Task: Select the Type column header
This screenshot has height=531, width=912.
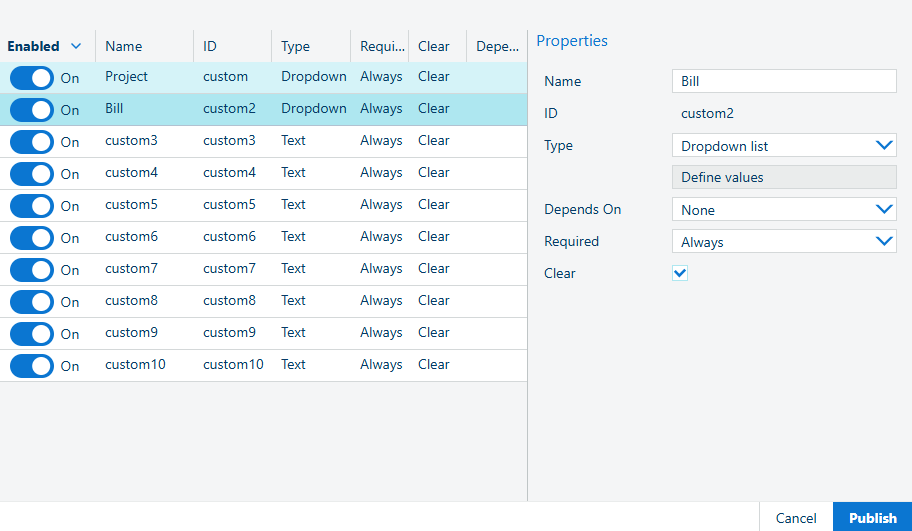Action: pyautogui.click(x=295, y=46)
